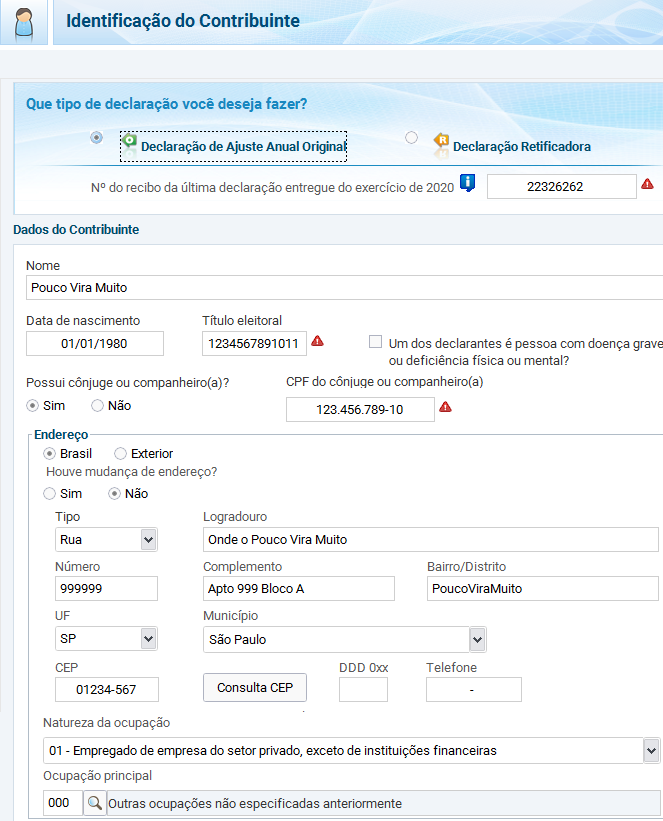
Task: Click the Data de nascimento field
Action: point(95,343)
